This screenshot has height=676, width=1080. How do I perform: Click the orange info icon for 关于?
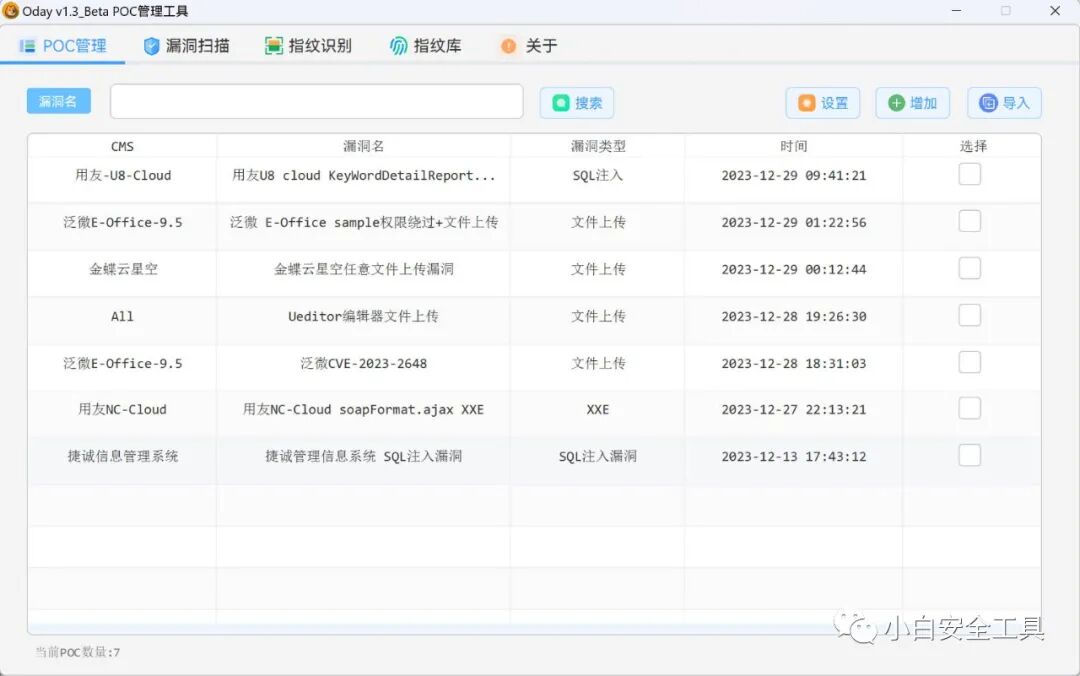pos(508,46)
